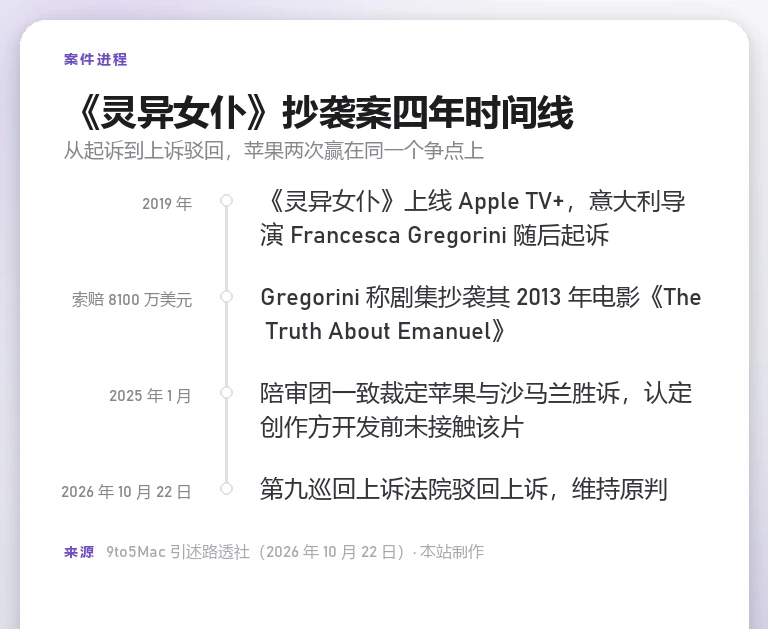Screen dimensions: 768x629
Task: Click the 2019 年 timeline marker dot
Action: [226, 200]
